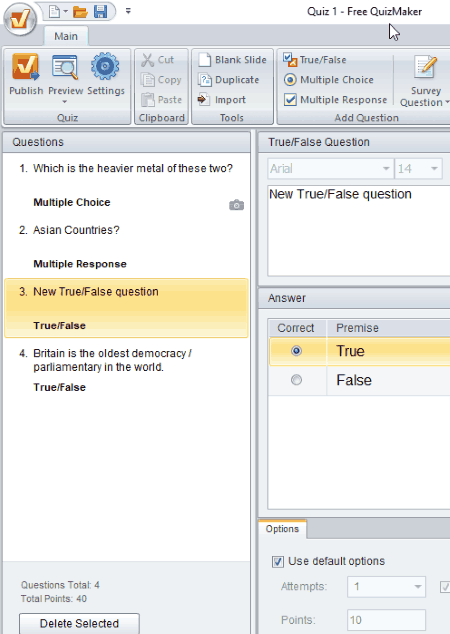450x634 pixels.
Task: Select the True answer radio button
Action: pyautogui.click(x=296, y=351)
